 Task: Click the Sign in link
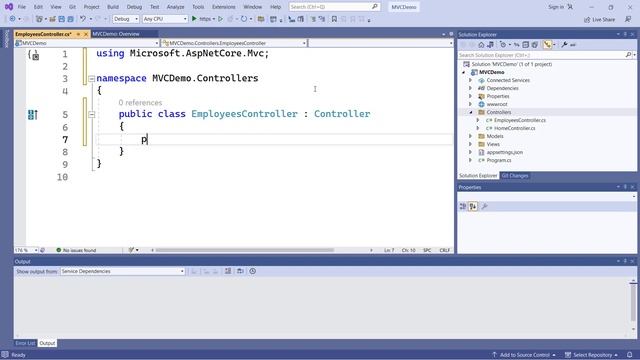click(x=556, y=7)
